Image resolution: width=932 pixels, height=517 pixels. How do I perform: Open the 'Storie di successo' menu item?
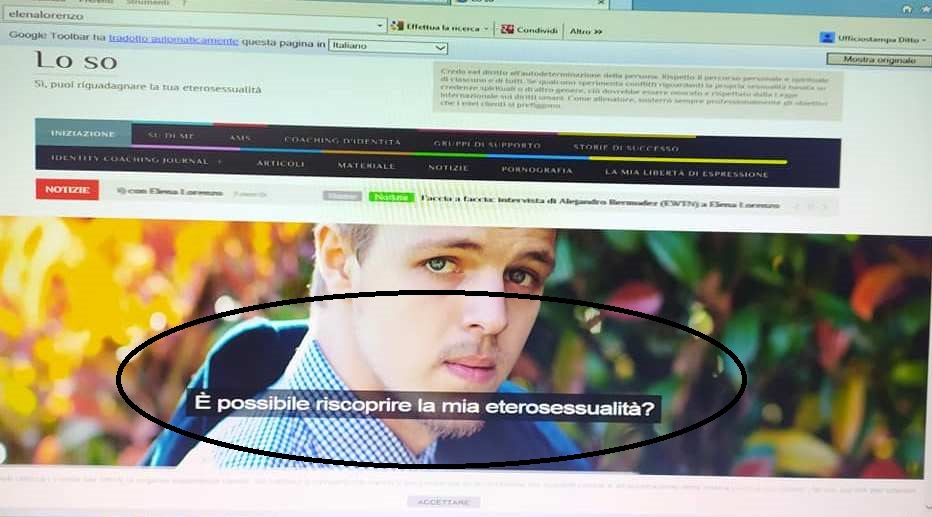(x=625, y=147)
